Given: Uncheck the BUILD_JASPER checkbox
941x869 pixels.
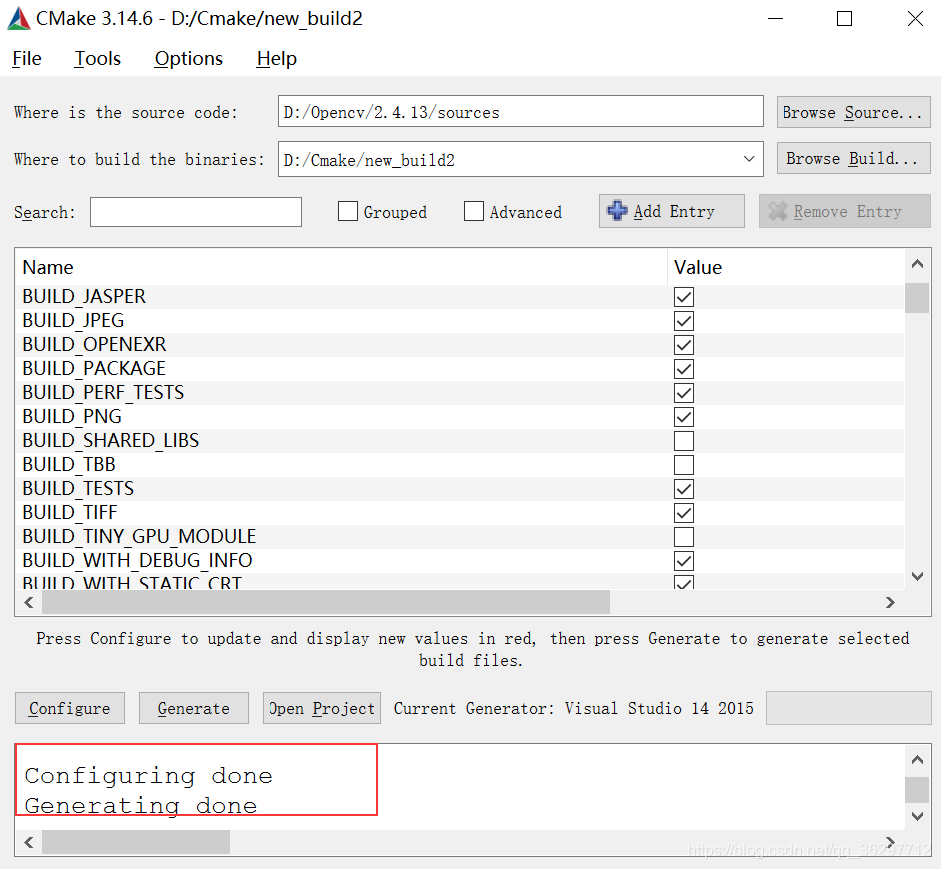Looking at the screenshot, I should [x=684, y=297].
